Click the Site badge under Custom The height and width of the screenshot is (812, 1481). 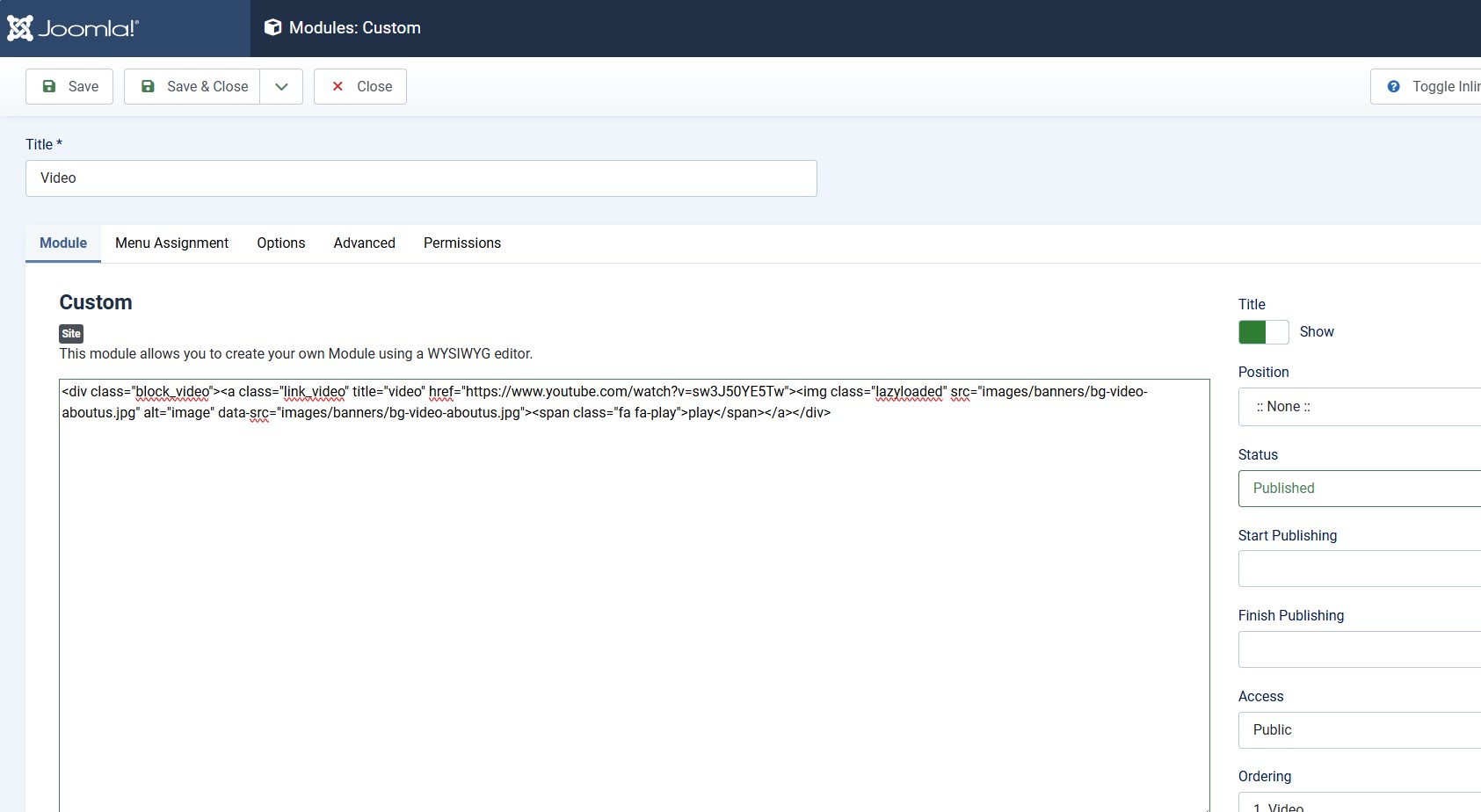71,334
